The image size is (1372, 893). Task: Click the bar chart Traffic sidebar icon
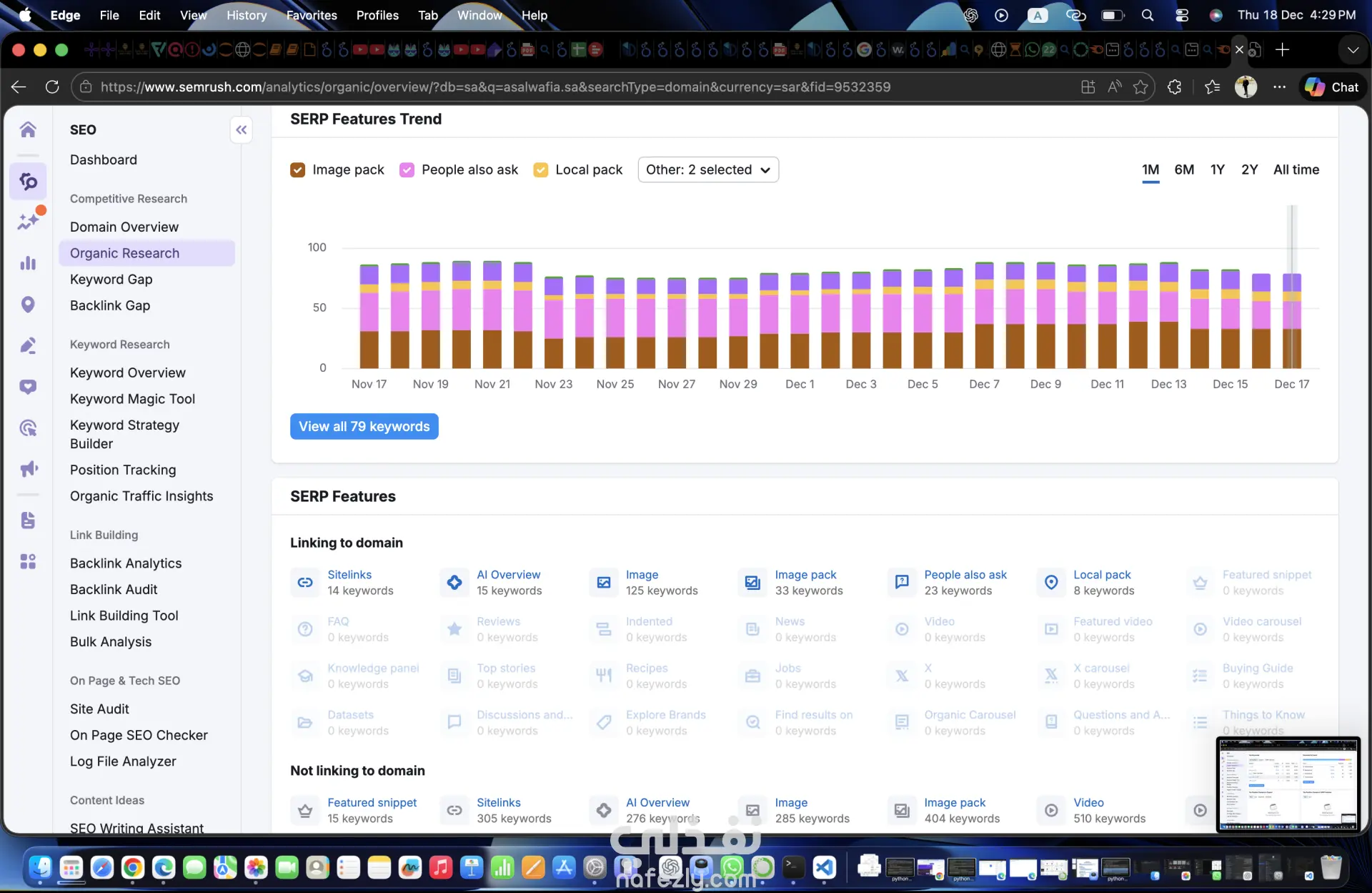(x=28, y=263)
